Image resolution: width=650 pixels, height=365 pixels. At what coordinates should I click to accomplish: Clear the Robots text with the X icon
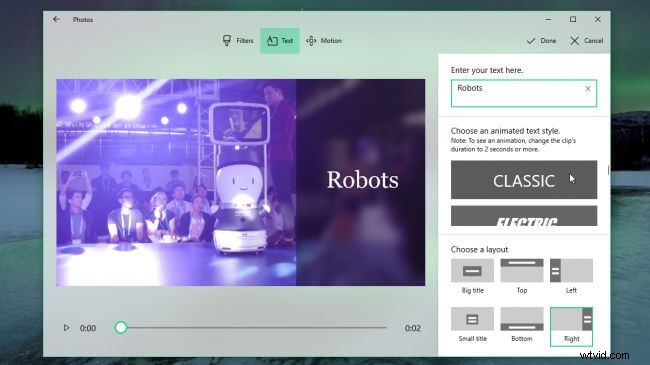[x=588, y=88]
